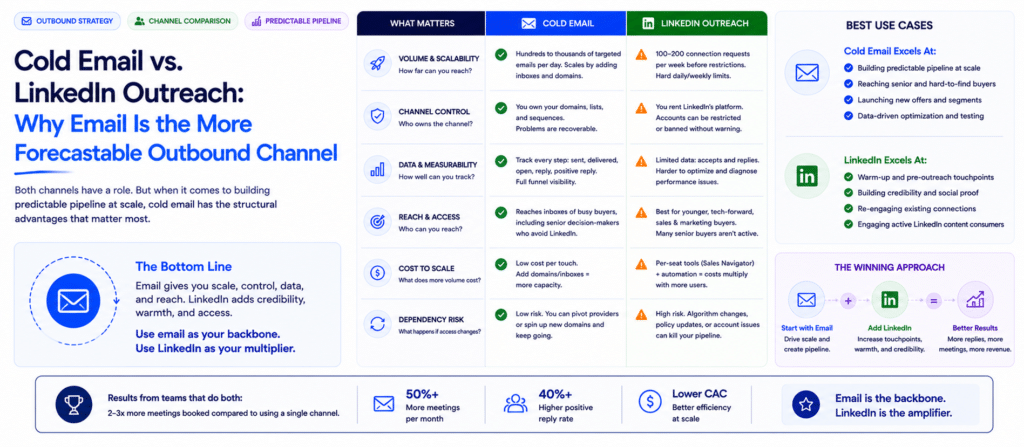Click the warning icon beside Best for younger, tech-forward
1024x447 pixels.
click(x=642, y=212)
